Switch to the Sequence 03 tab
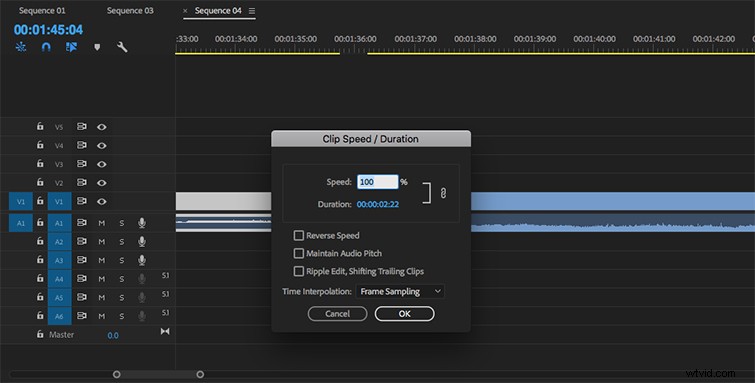755x383 pixels. [130, 11]
